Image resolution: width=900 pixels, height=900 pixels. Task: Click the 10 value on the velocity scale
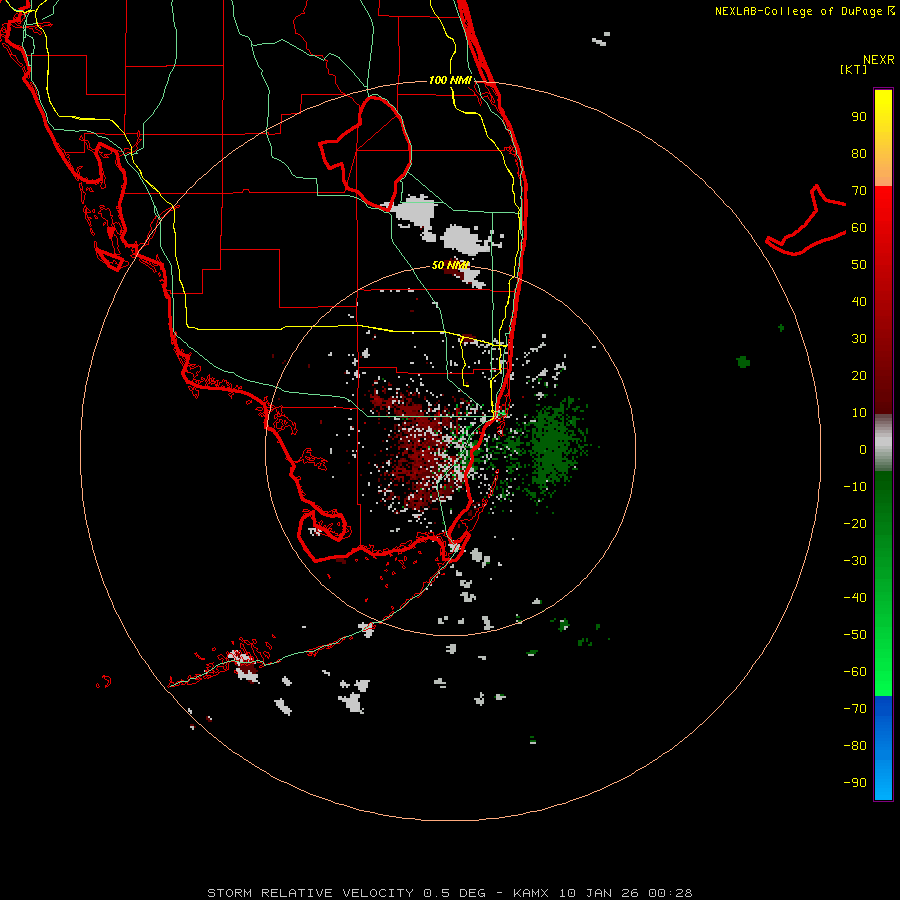pyautogui.click(x=859, y=413)
